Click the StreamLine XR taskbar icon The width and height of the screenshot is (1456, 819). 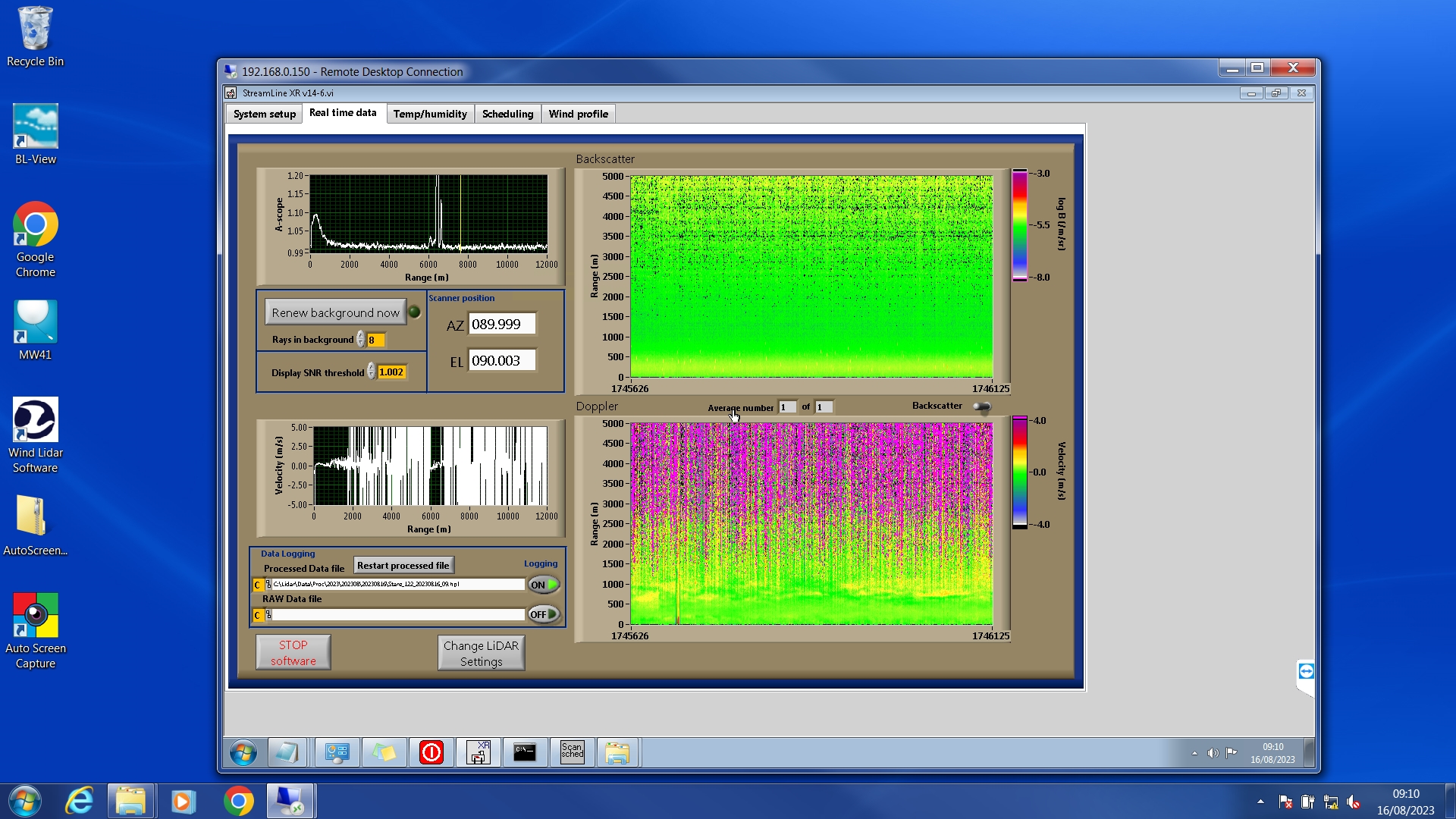[x=479, y=752]
